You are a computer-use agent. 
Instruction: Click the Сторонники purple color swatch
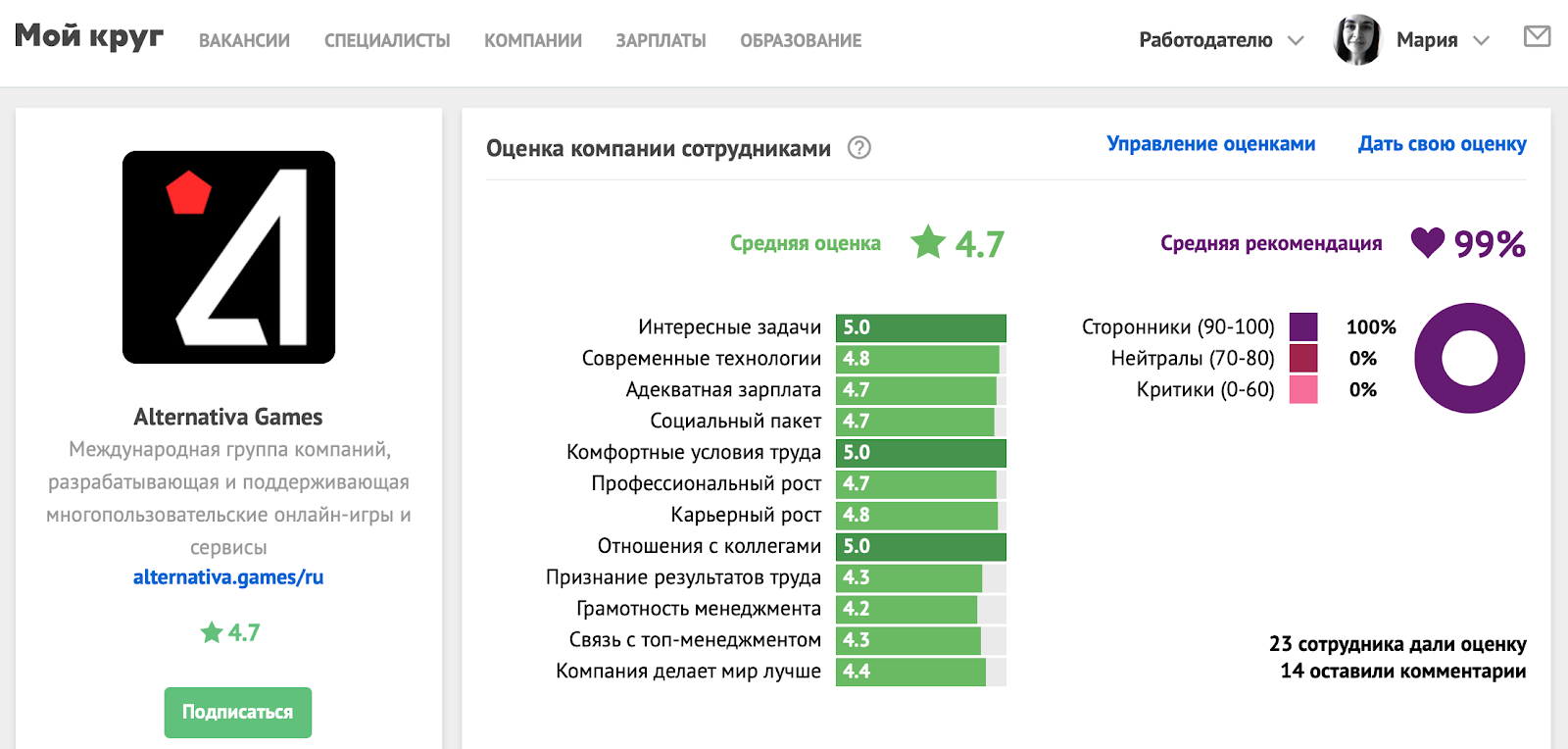1303,326
